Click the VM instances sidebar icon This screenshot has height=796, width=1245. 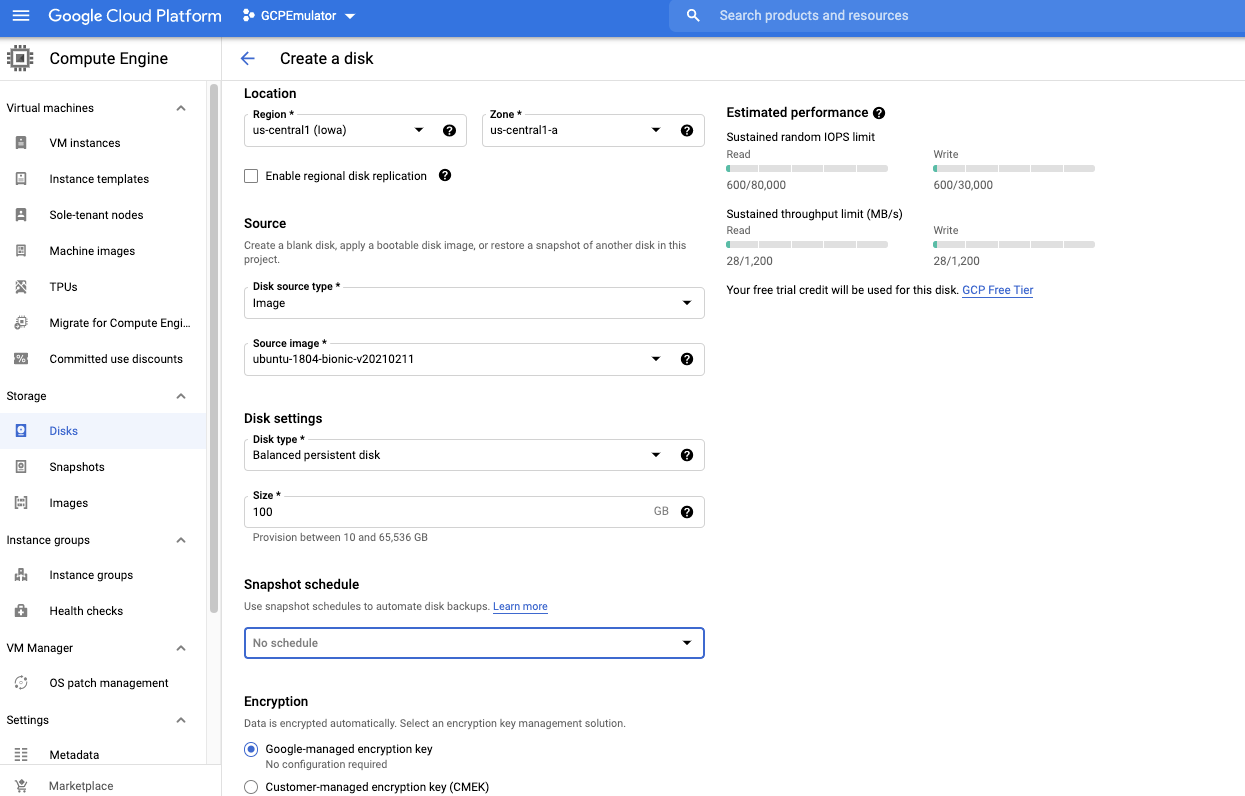pyautogui.click(x=21, y=143)
